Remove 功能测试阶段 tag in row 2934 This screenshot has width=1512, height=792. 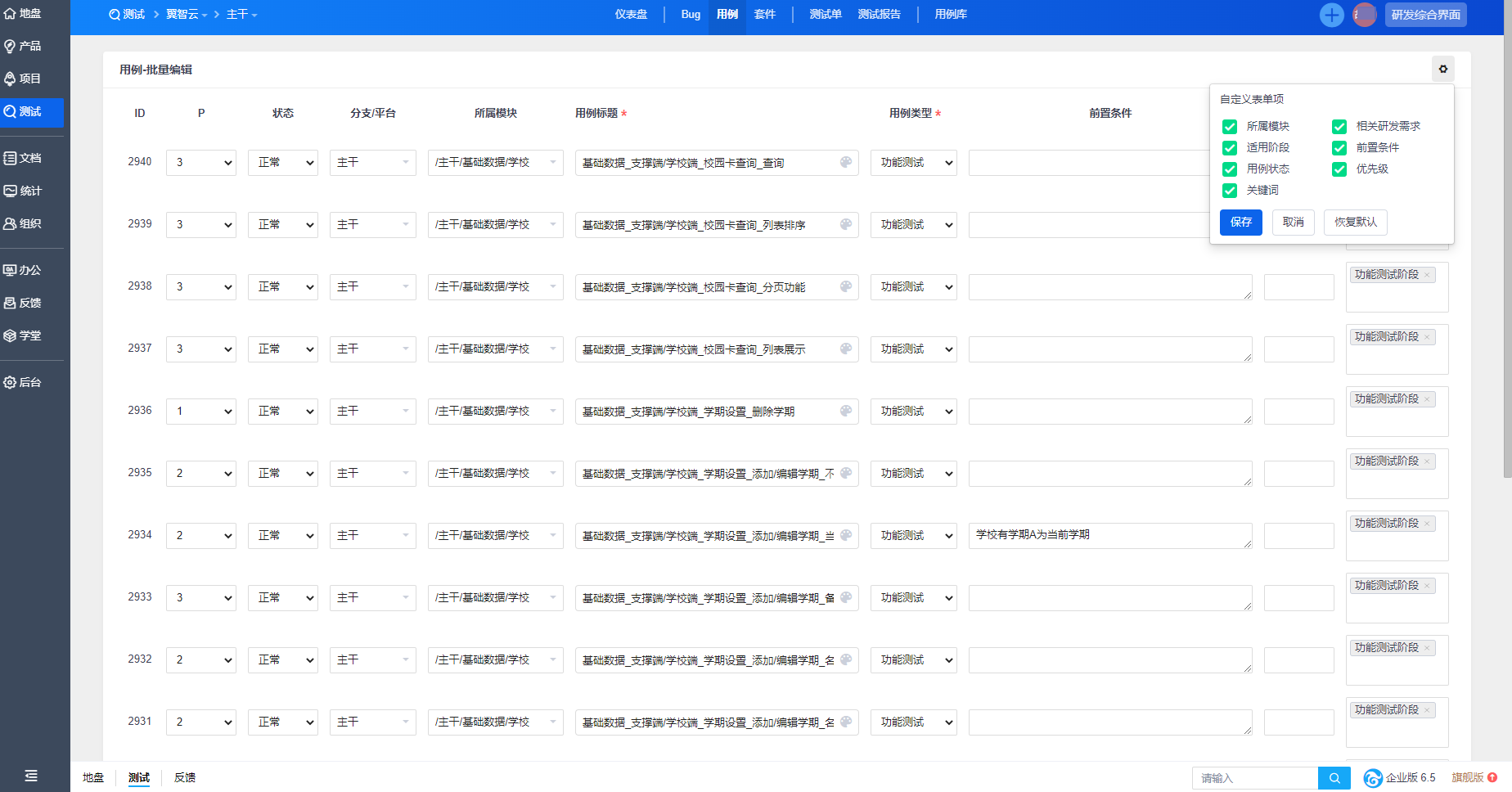[1427, 524]
